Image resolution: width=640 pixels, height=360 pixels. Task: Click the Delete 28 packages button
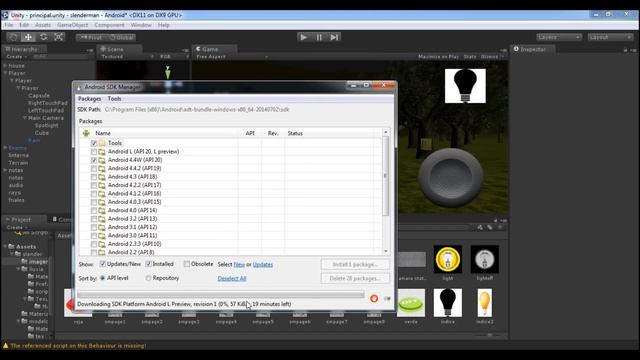click(355, 278)
